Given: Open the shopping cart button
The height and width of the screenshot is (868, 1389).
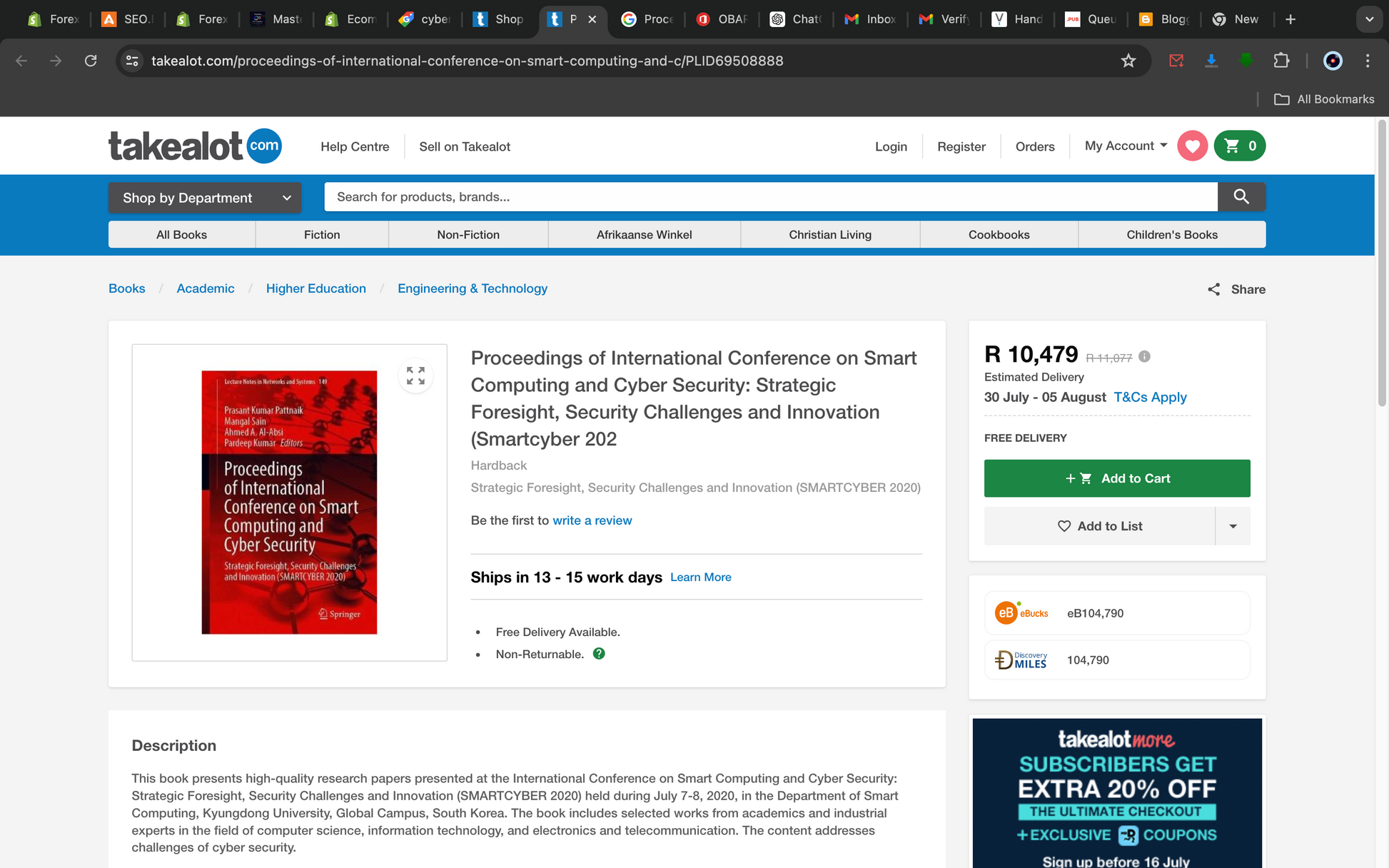Looking at the screenshot, I should click(1240, 146).
